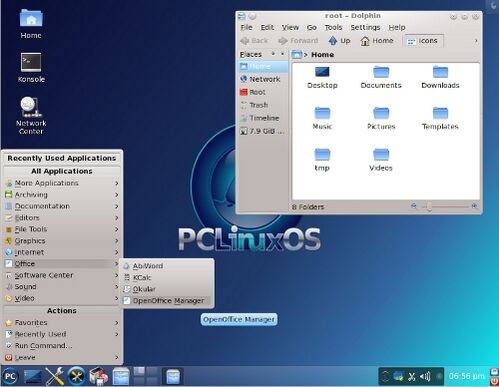Open the Home desktop folder icon
The height and width of the screenshot is (387, 499).
(31, 24)
